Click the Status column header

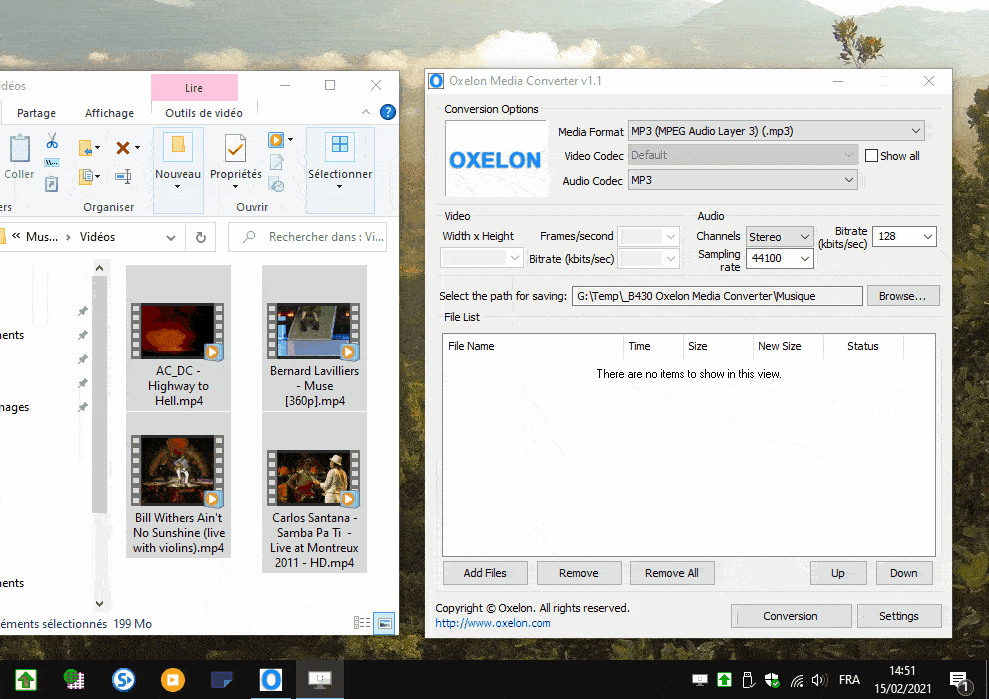click(x=863, y=346)
